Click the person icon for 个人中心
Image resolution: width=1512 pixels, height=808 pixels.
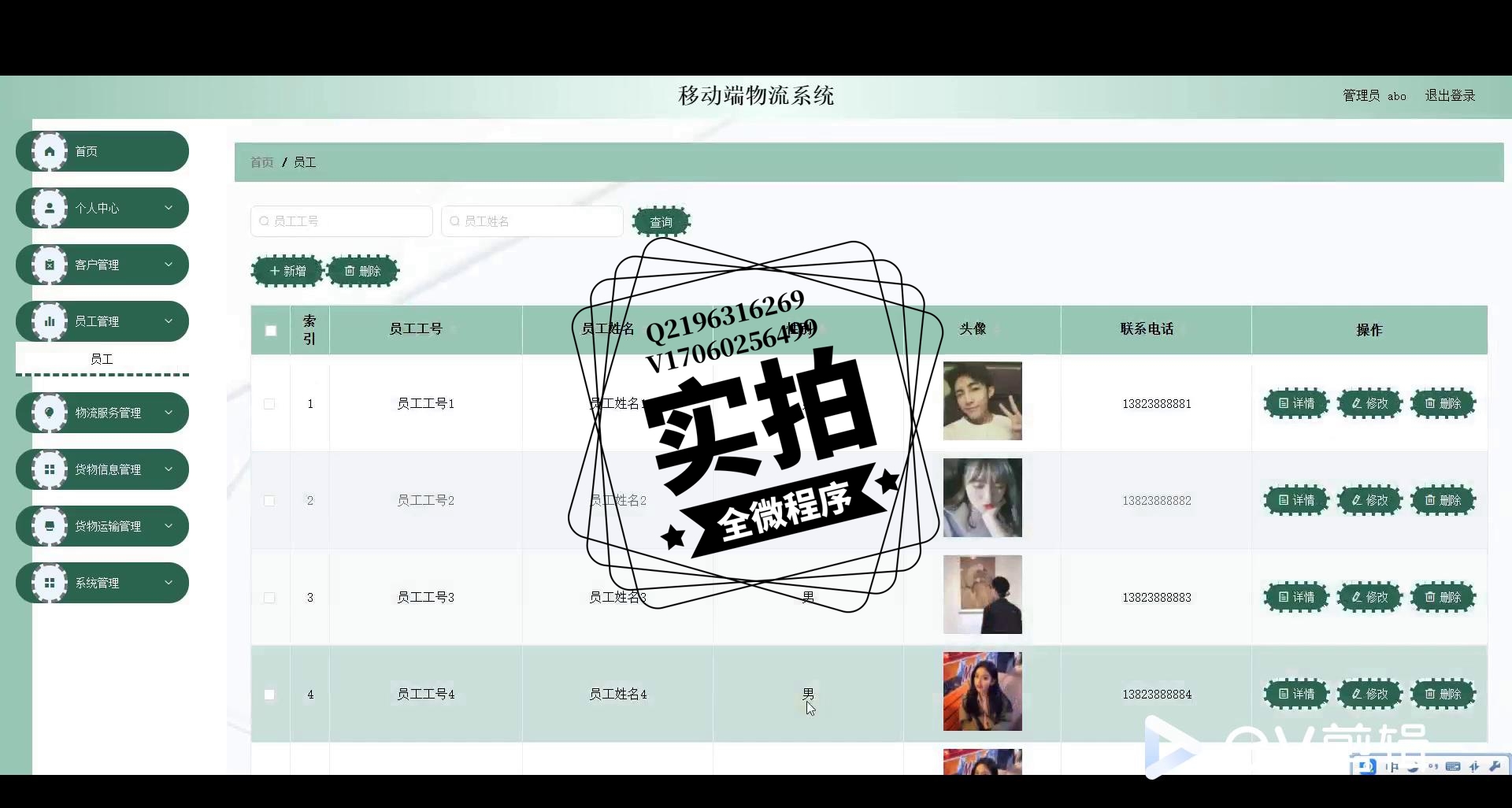click(x=50, y=208)
